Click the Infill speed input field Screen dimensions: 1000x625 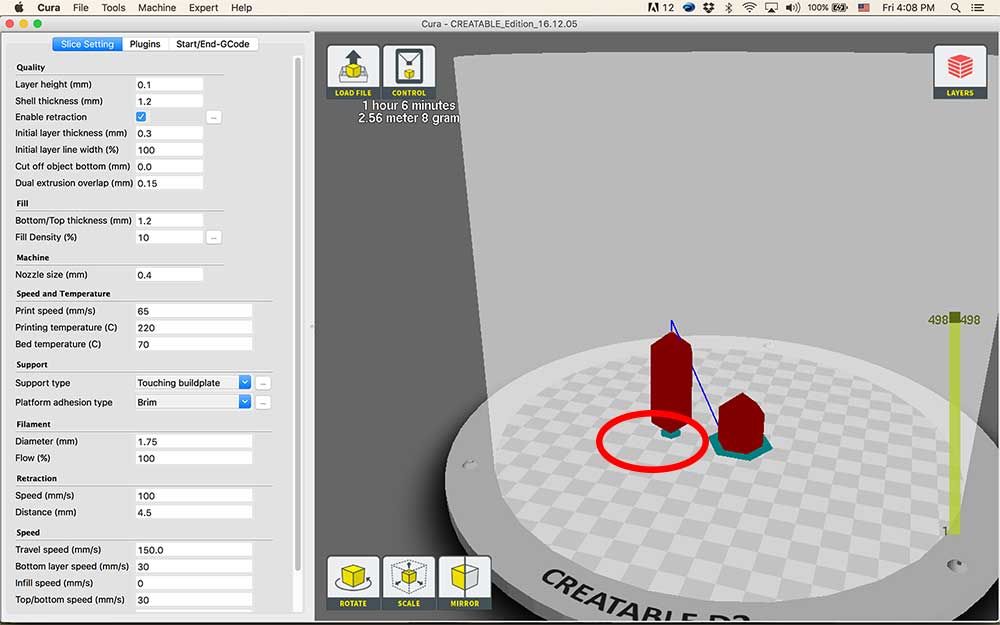pos(194,583)
